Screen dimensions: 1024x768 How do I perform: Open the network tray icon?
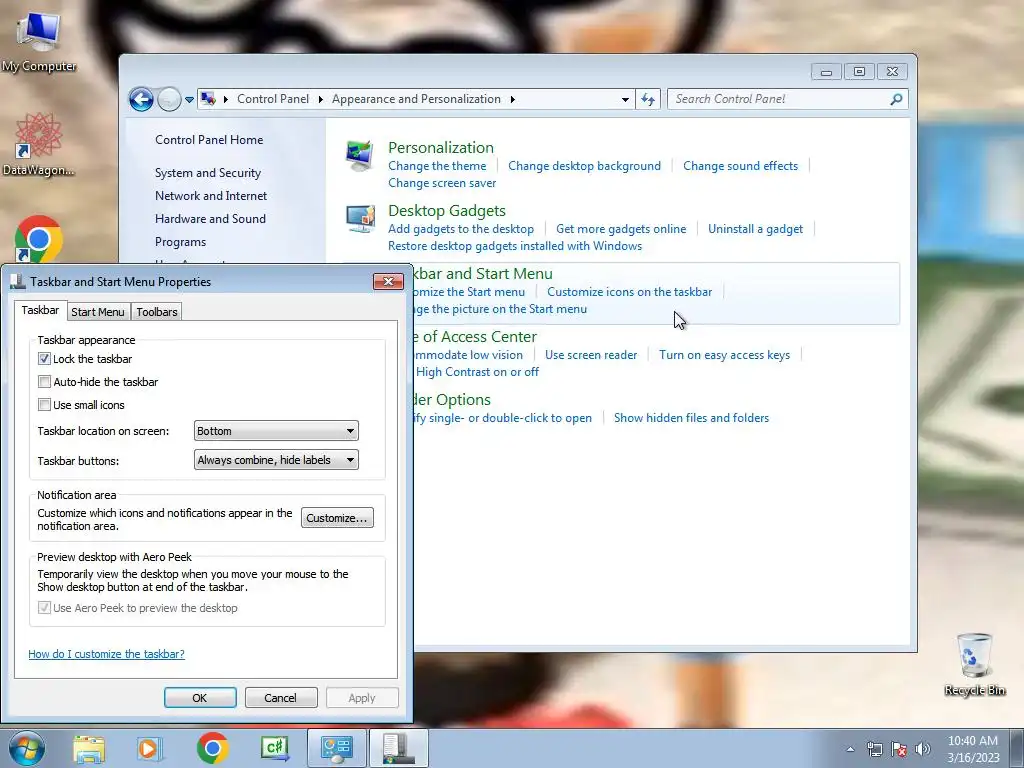click(x=874, y=750)
